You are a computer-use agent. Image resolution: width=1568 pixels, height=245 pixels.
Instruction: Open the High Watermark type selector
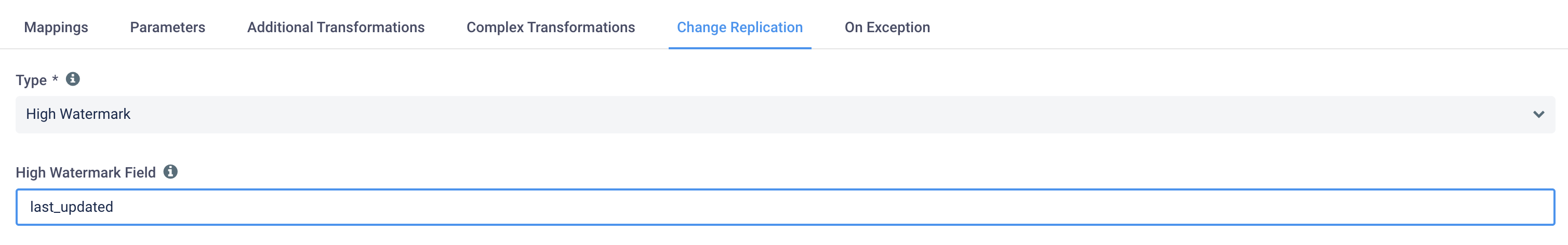pos(785,114)
